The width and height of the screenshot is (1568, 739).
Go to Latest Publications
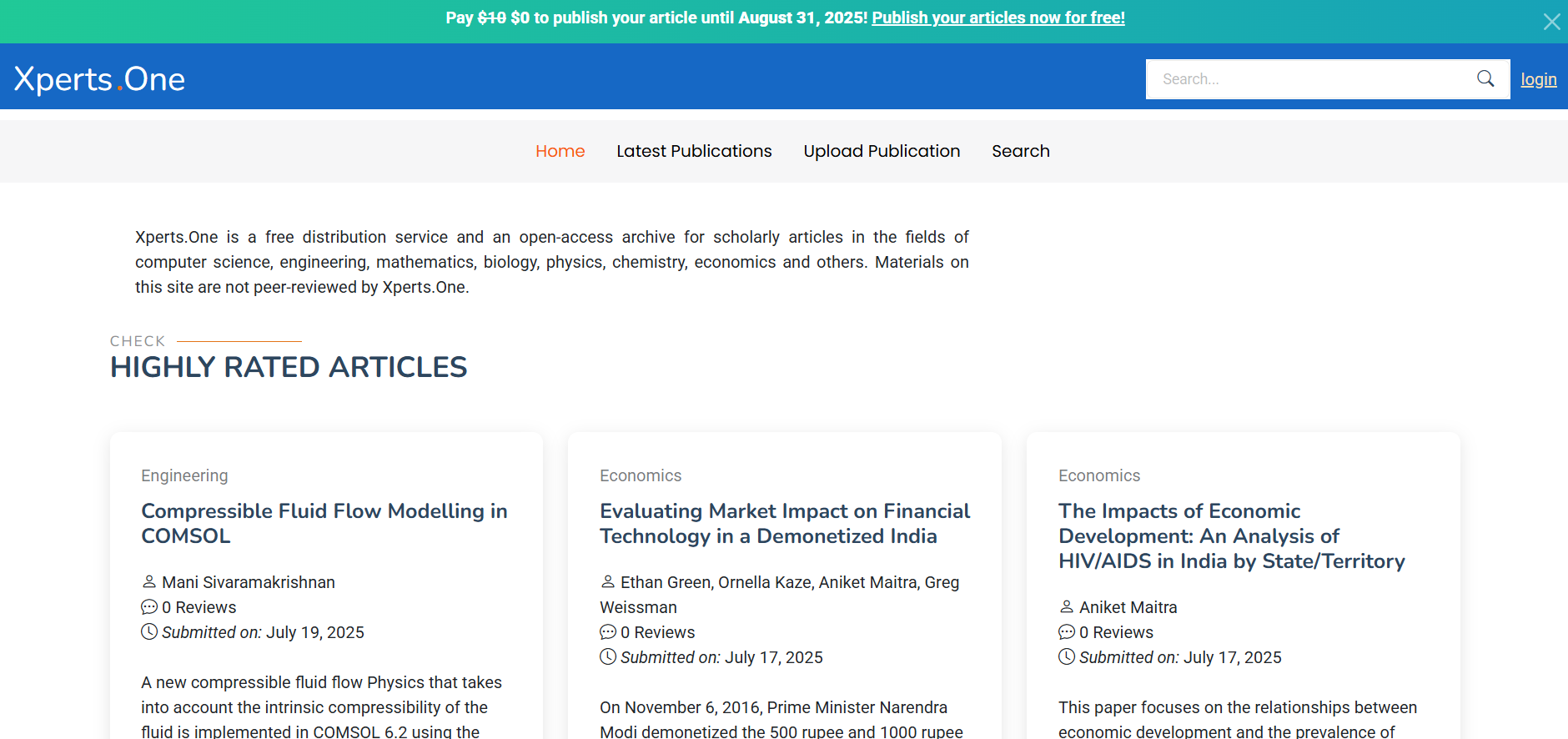coord(694,151)
